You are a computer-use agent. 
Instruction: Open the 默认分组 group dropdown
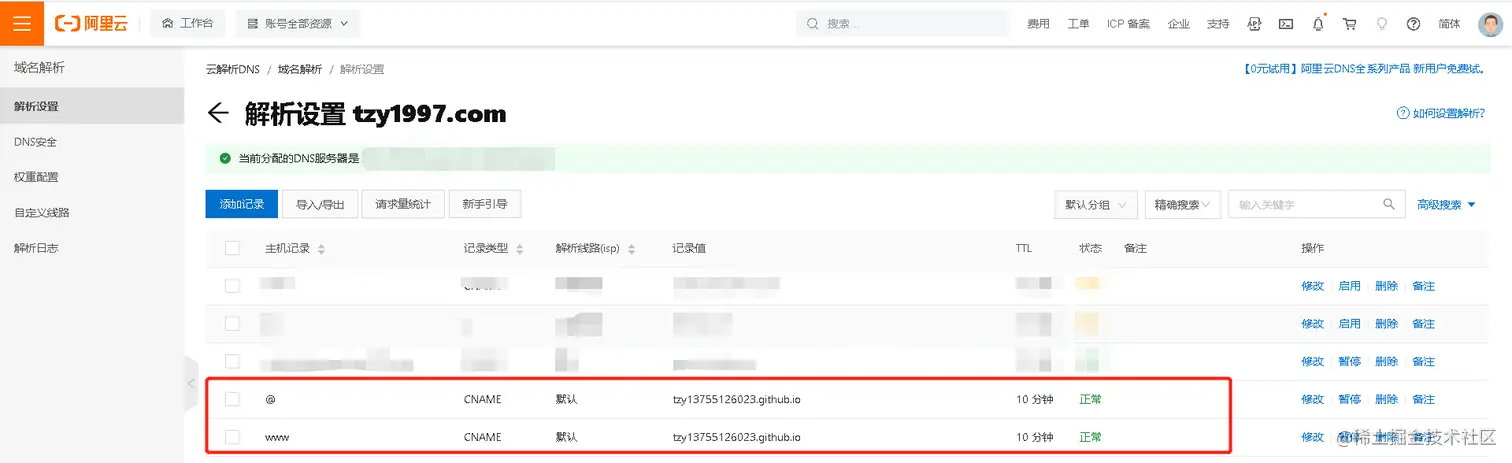1095,204
